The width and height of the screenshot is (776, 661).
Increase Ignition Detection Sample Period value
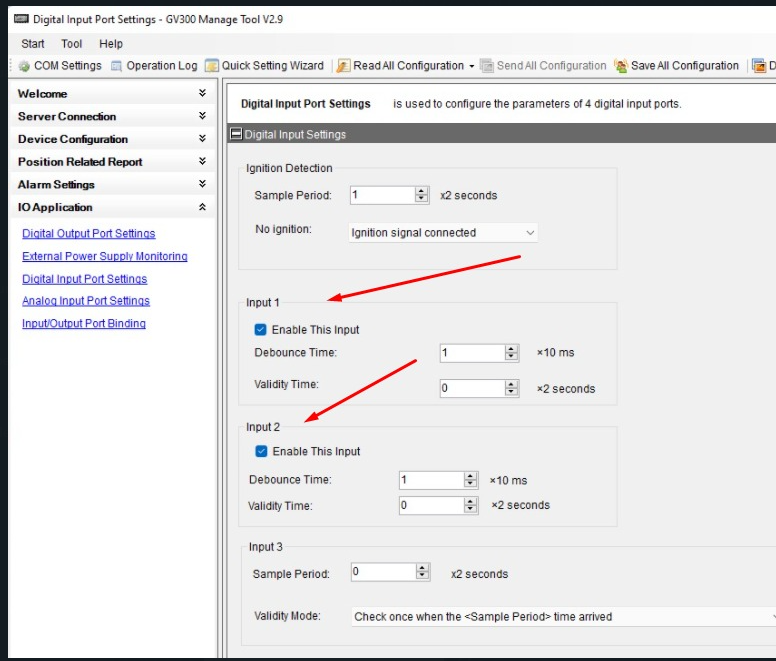click(x=422, y=191)
